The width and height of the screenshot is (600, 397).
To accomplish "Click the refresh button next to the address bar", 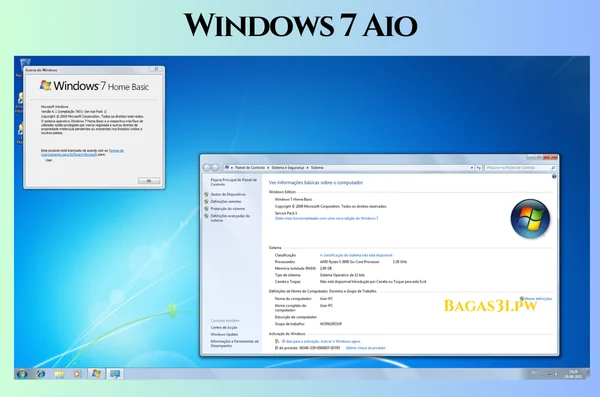I will coord(478,168).
